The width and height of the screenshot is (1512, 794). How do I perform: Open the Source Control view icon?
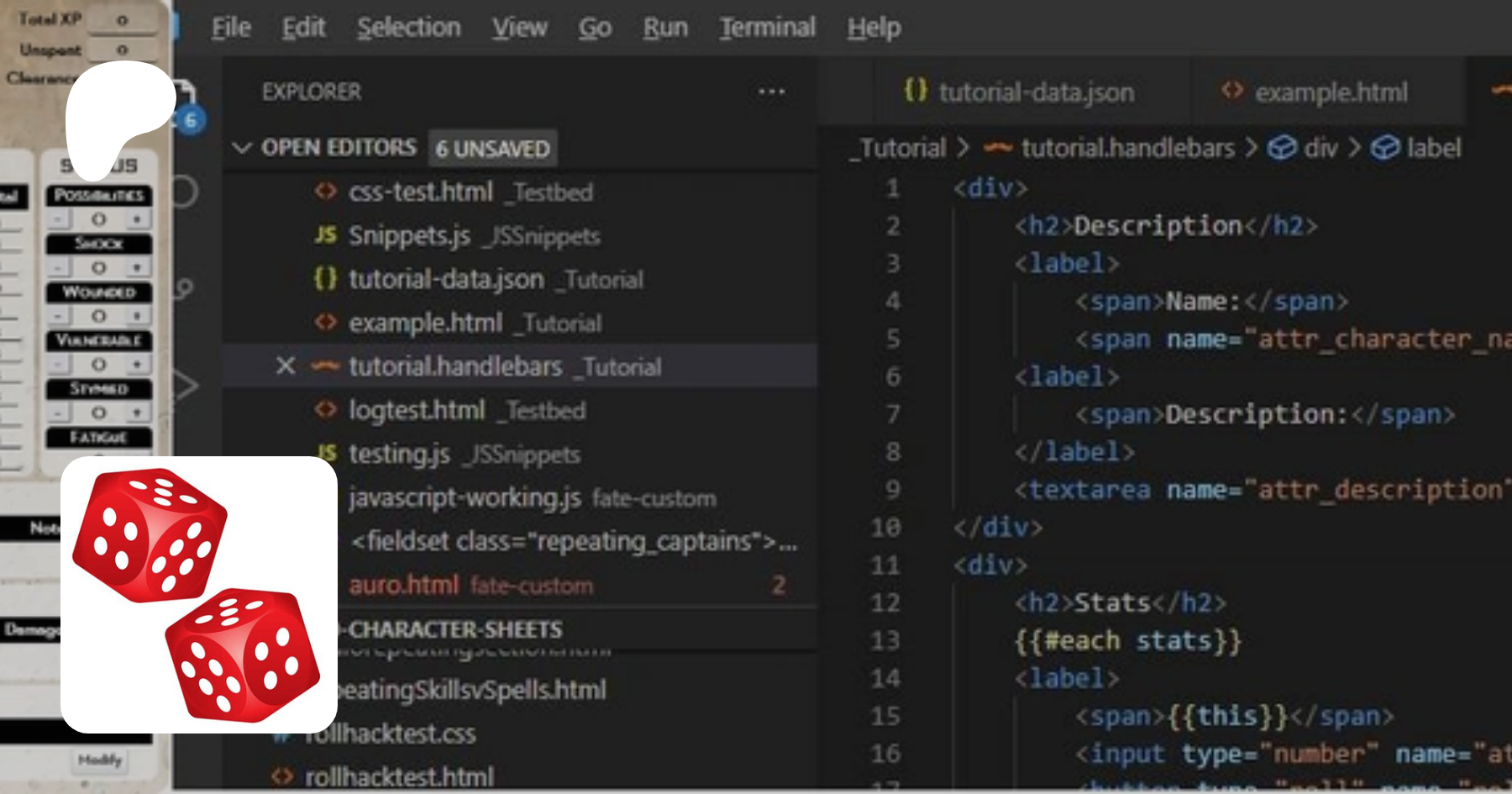pyautogui.click(x=184, y=290)
